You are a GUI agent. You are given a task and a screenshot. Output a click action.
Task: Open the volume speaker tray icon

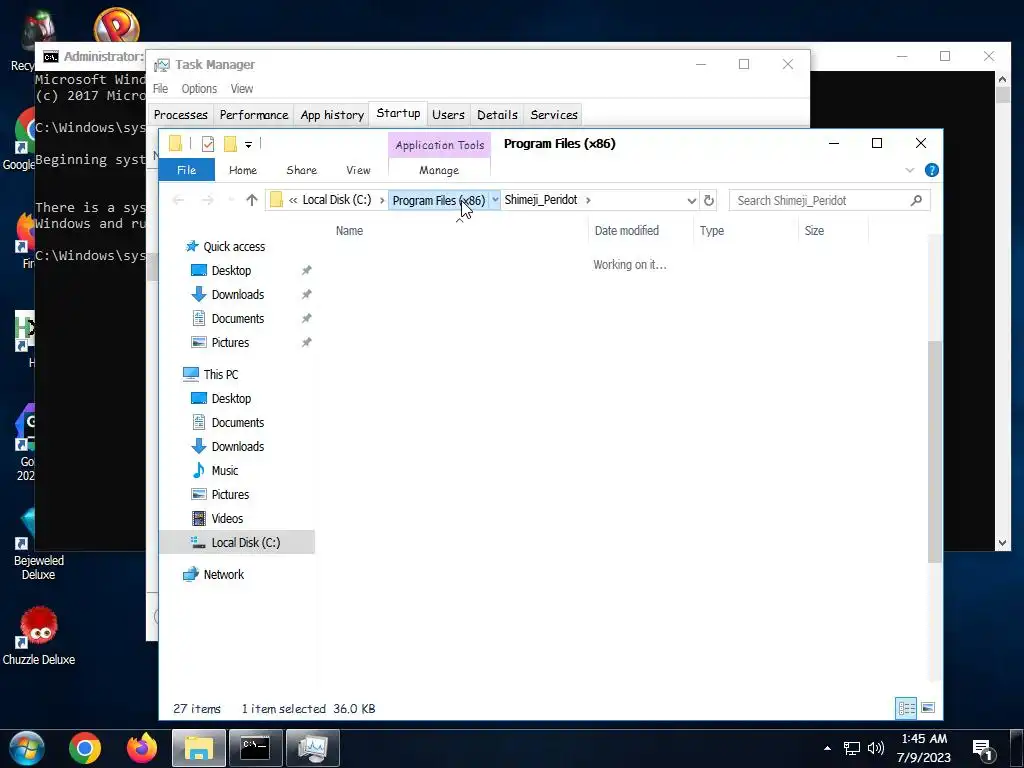[x=876, y=748]
